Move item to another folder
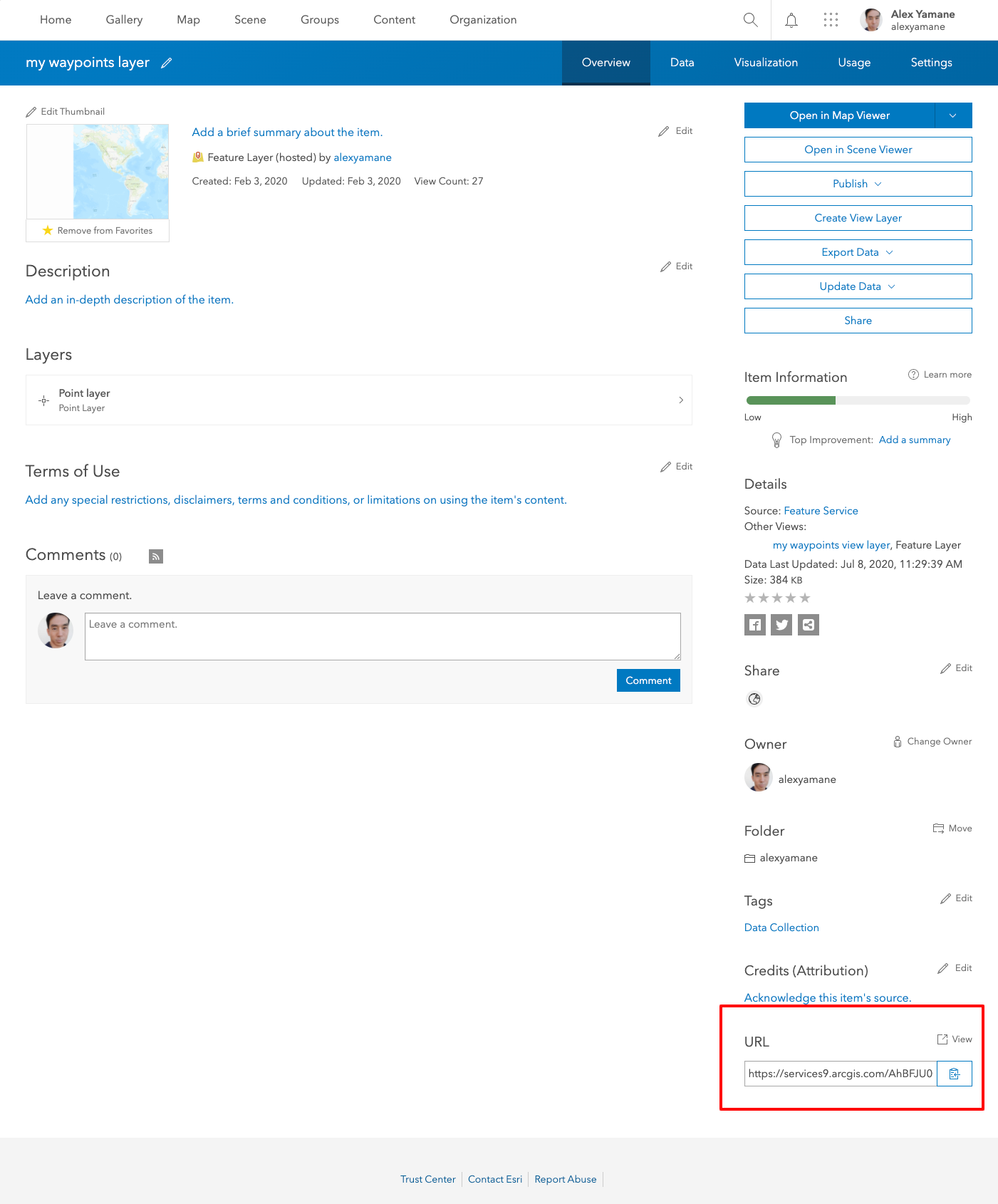 952,829
